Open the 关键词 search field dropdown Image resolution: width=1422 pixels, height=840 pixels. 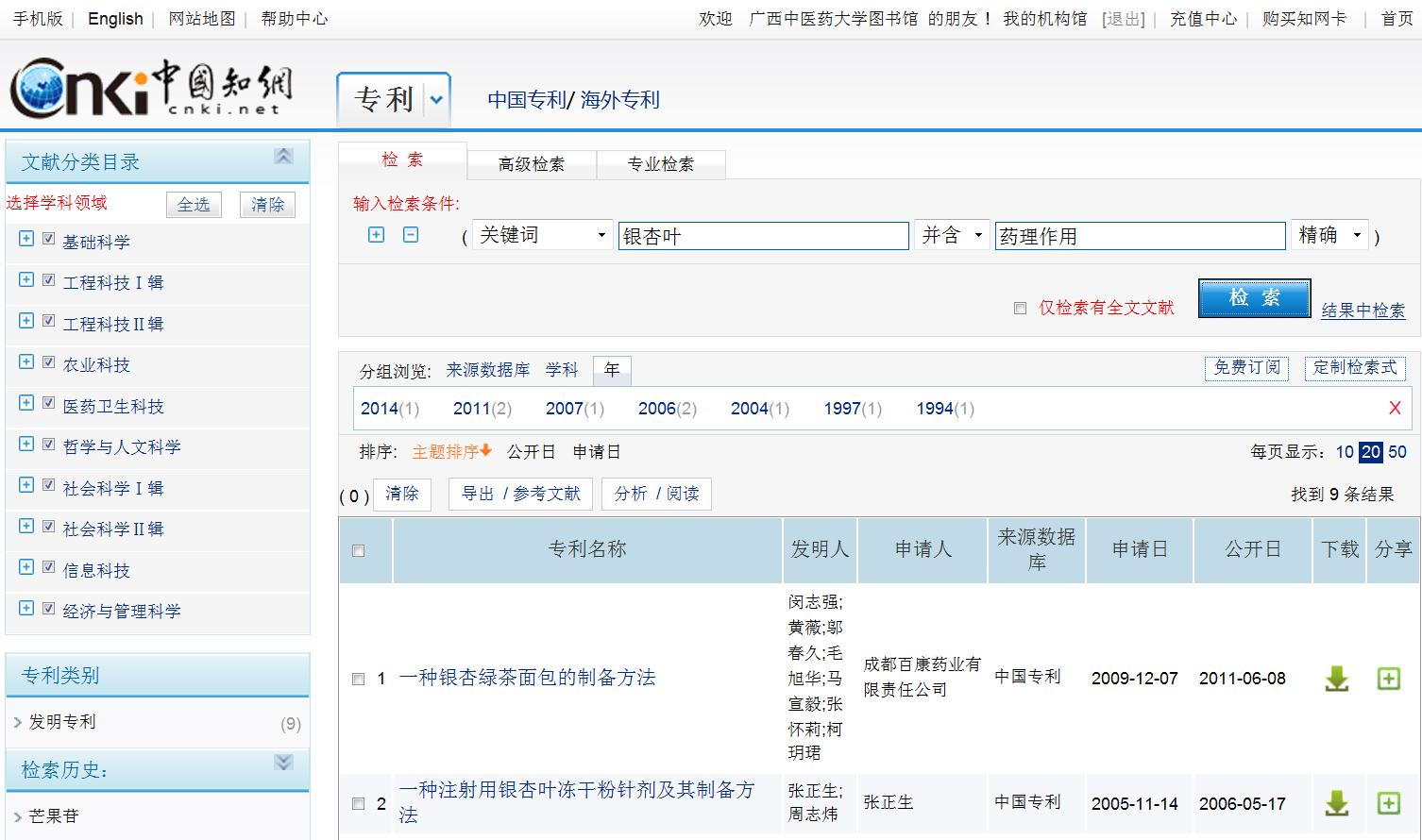click(542, 235)
